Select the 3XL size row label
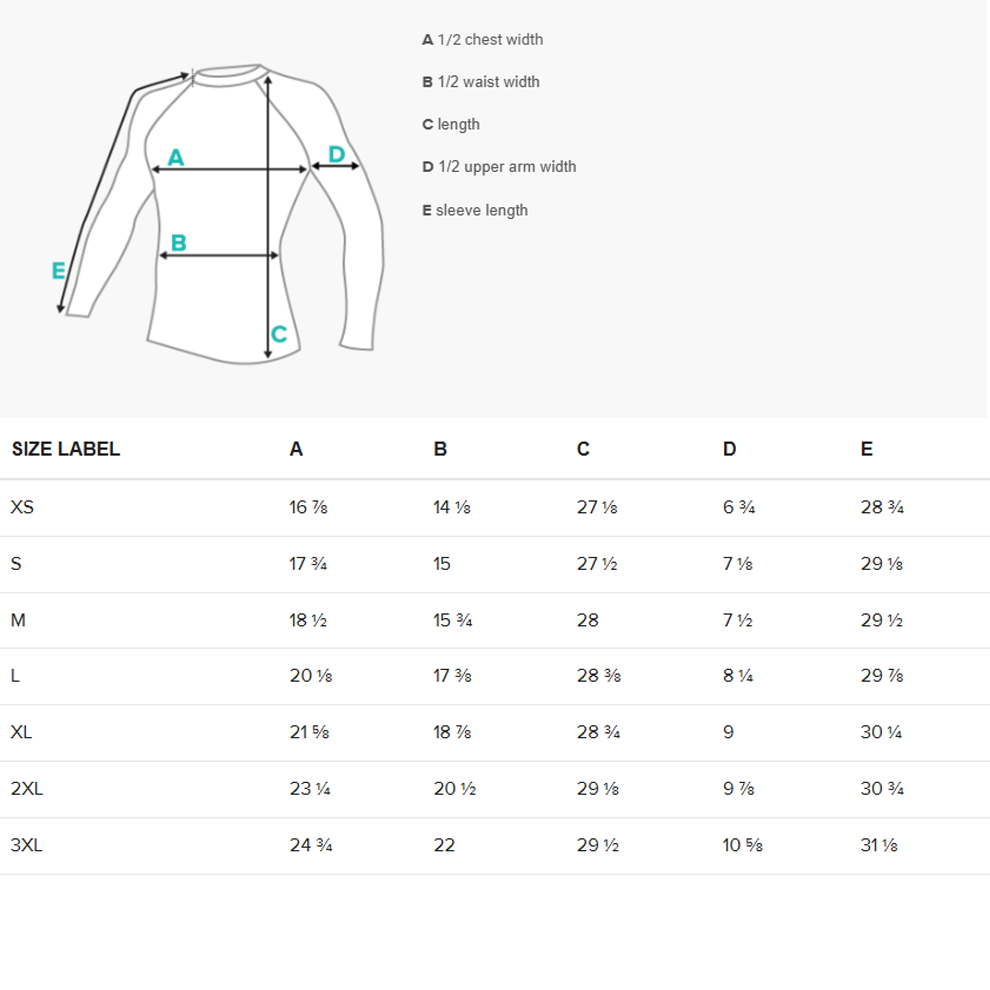990x990 pixels. coord(27,845)
